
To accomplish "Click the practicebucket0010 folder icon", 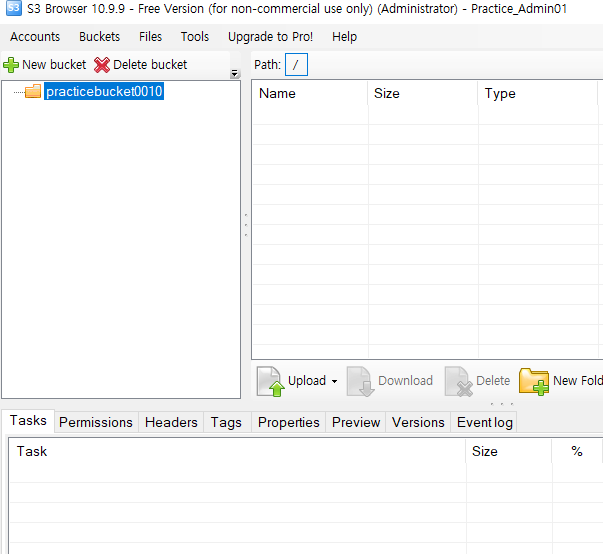I will coord(33,92).
